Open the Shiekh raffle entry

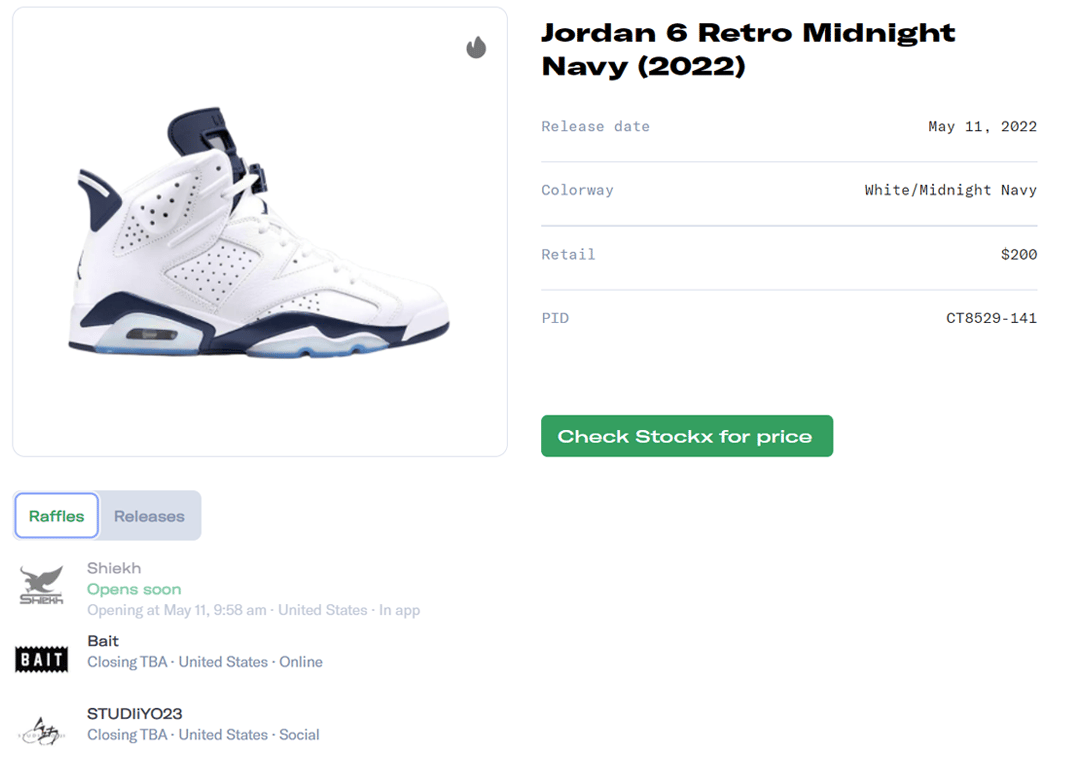pyautogui.click(x=114, y=568)
